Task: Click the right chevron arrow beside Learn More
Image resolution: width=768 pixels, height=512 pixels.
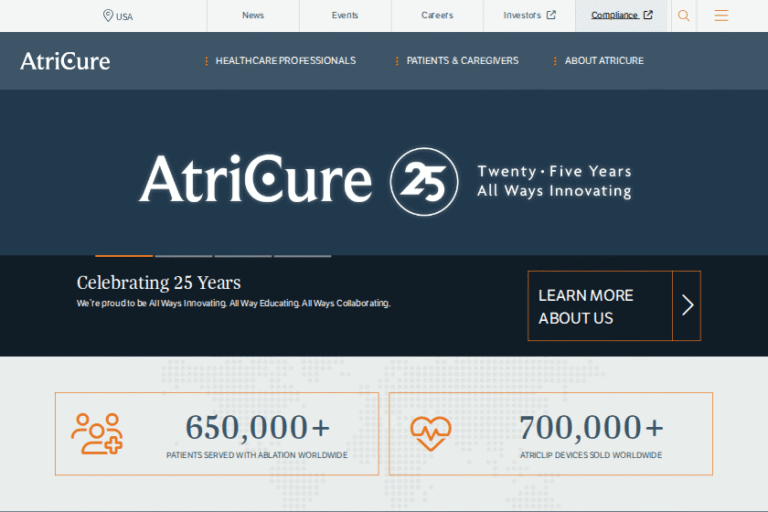Action: tap(687, 306)
